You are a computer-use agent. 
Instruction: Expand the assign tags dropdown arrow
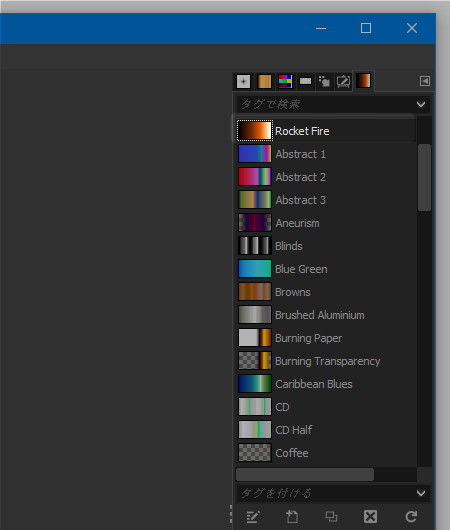pos(421,493)
